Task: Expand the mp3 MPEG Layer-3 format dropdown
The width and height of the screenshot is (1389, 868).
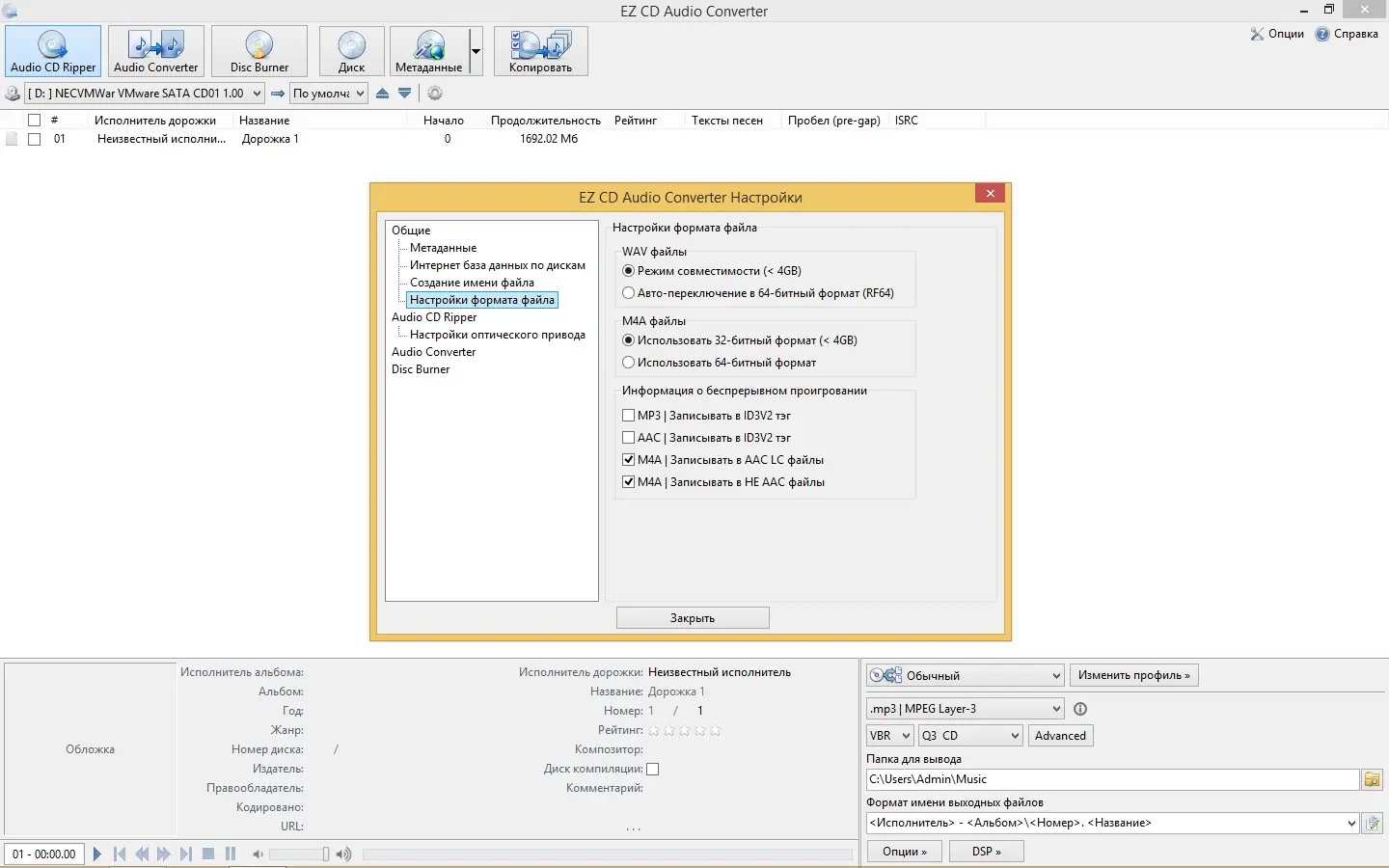Action: pos(965,709)
